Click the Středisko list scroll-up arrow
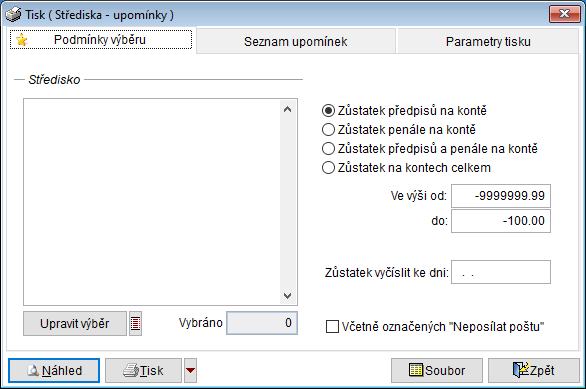 pos(287,109)
